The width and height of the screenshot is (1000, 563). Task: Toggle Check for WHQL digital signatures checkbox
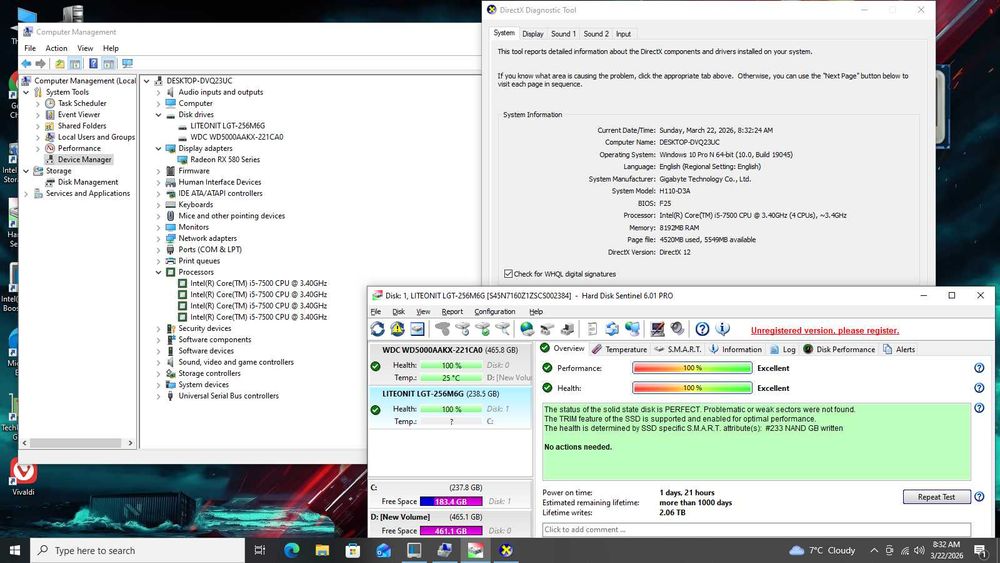[x=508, y=274]
